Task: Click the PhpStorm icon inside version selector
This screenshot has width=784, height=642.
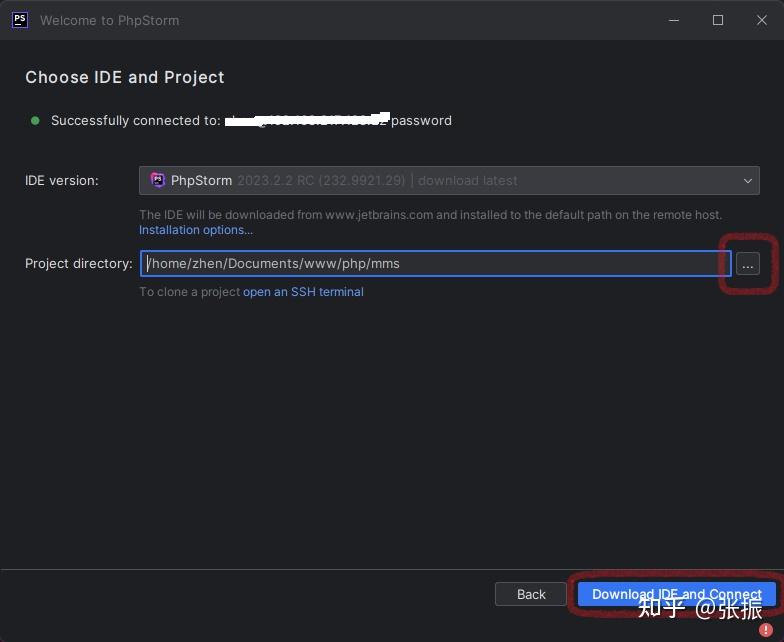Action: pos(158,180)
